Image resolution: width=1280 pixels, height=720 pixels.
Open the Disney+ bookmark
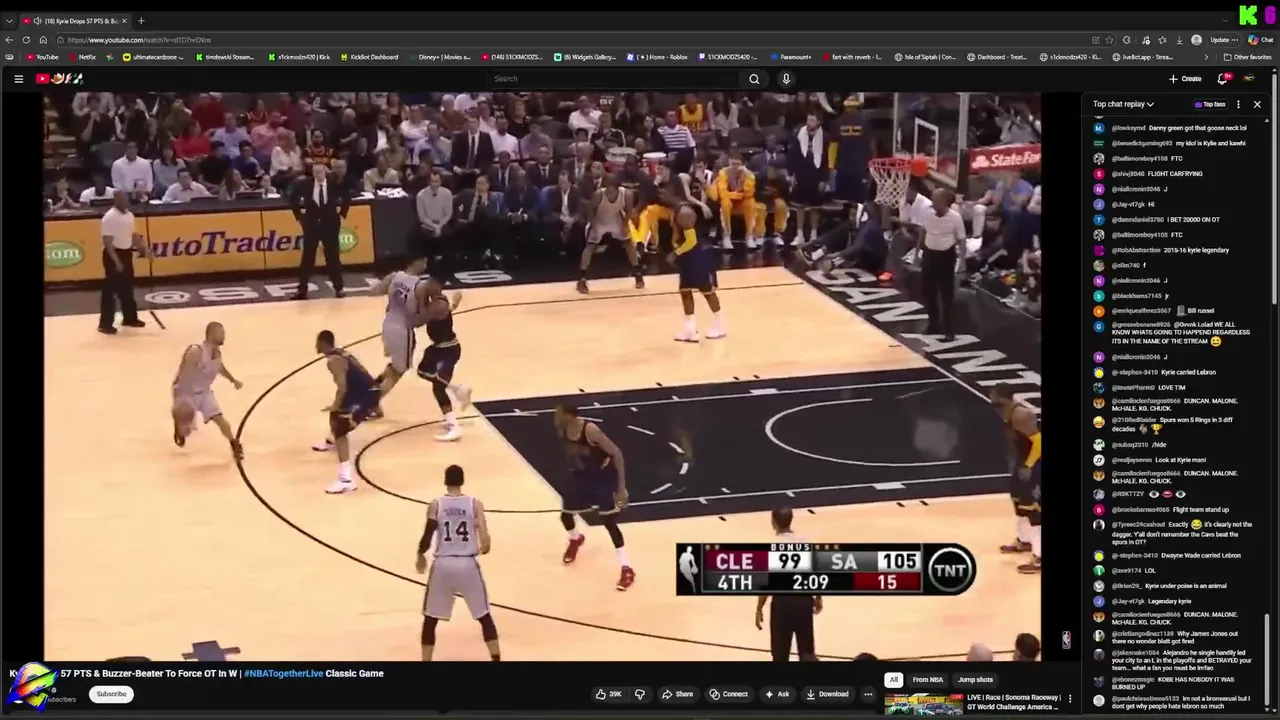click(439, 57)
